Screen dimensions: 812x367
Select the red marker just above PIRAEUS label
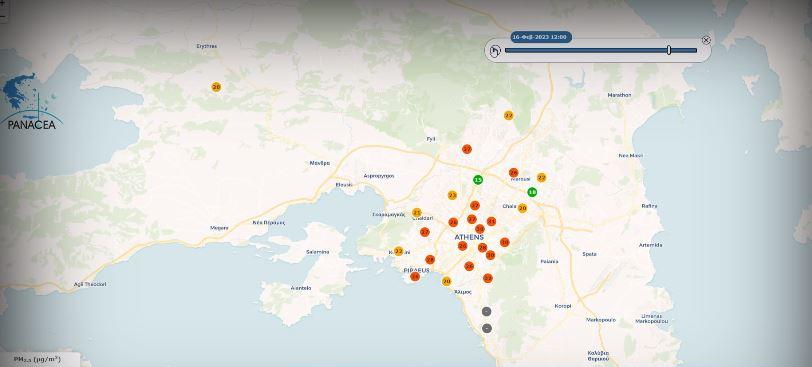tap(430, 259)
